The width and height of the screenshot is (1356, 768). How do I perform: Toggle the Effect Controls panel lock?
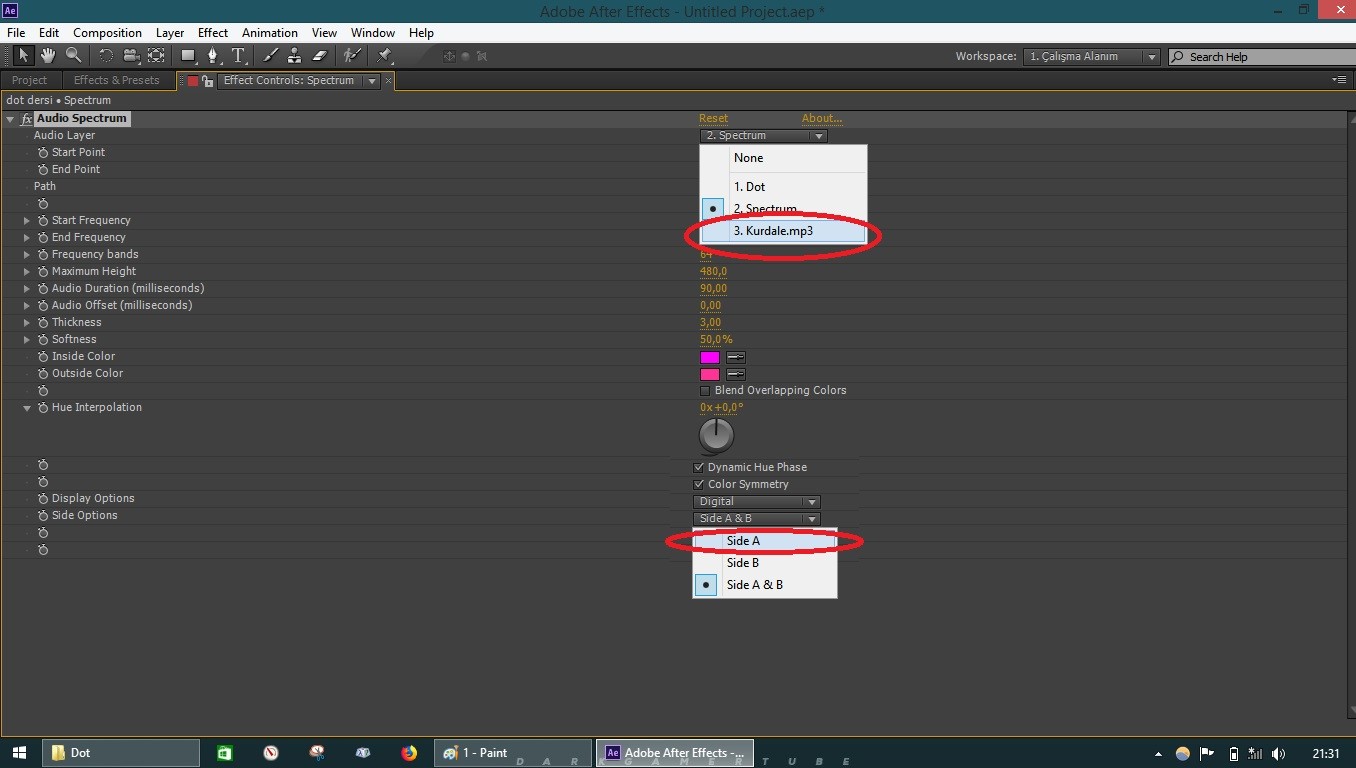point(207,81)
